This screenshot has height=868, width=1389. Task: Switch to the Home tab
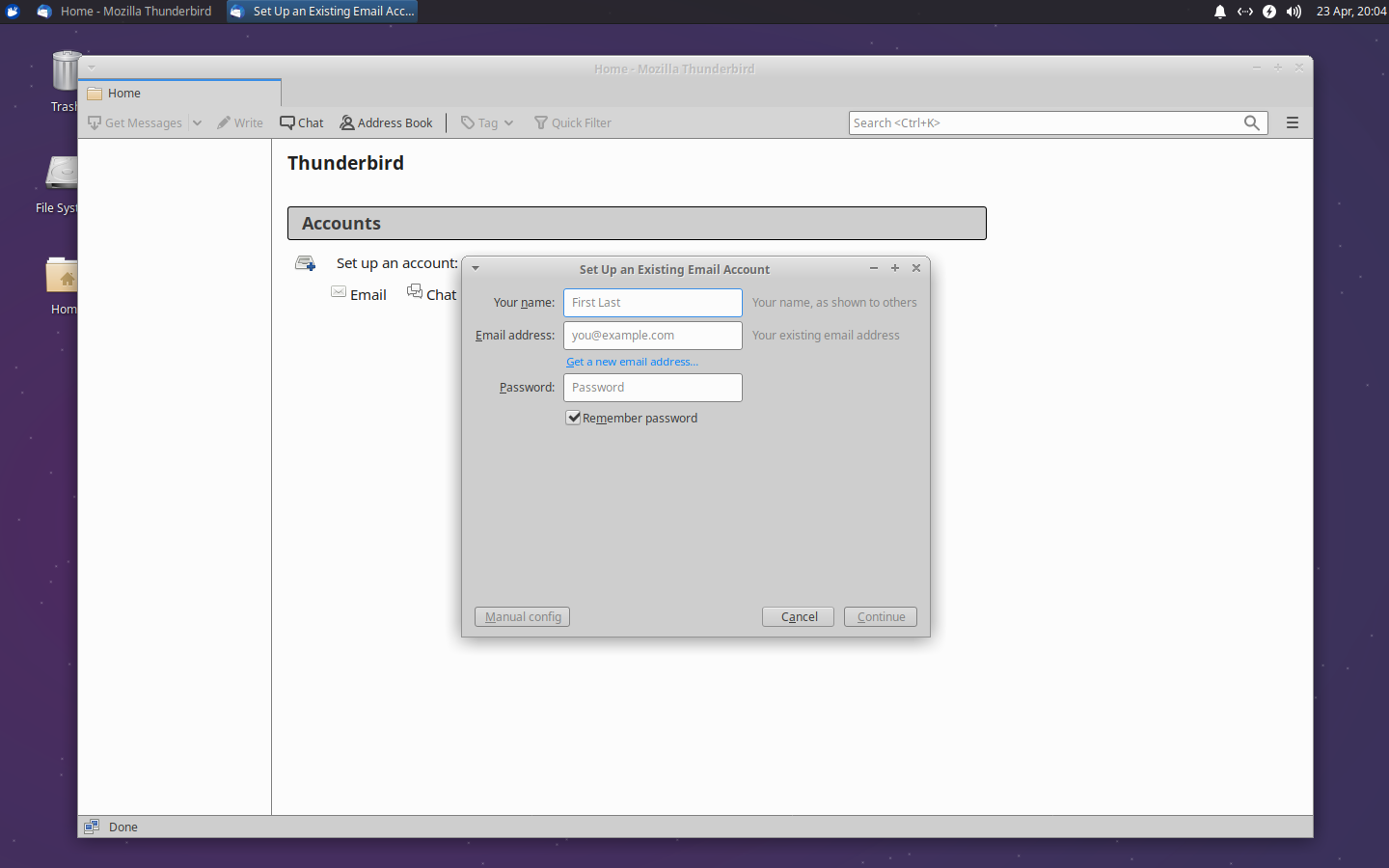[123, 94]
